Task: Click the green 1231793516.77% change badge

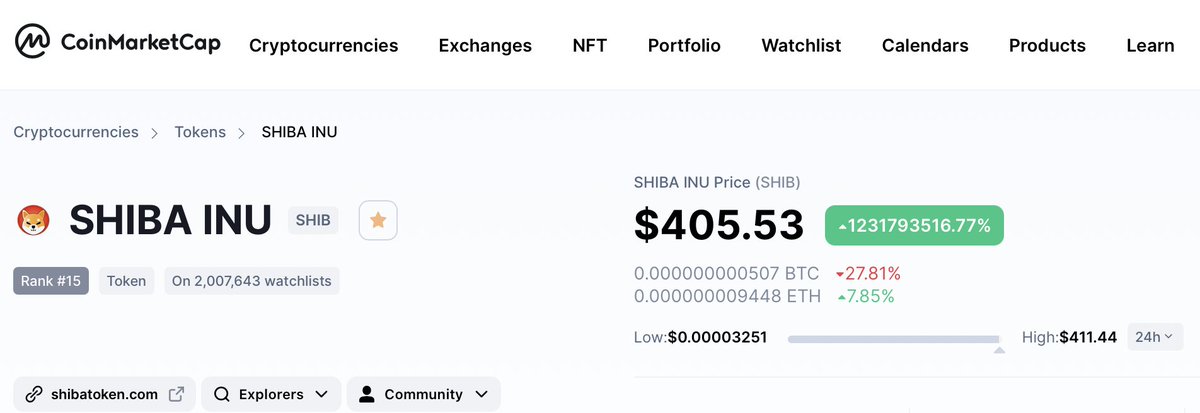Action: (x=914, y=226)
